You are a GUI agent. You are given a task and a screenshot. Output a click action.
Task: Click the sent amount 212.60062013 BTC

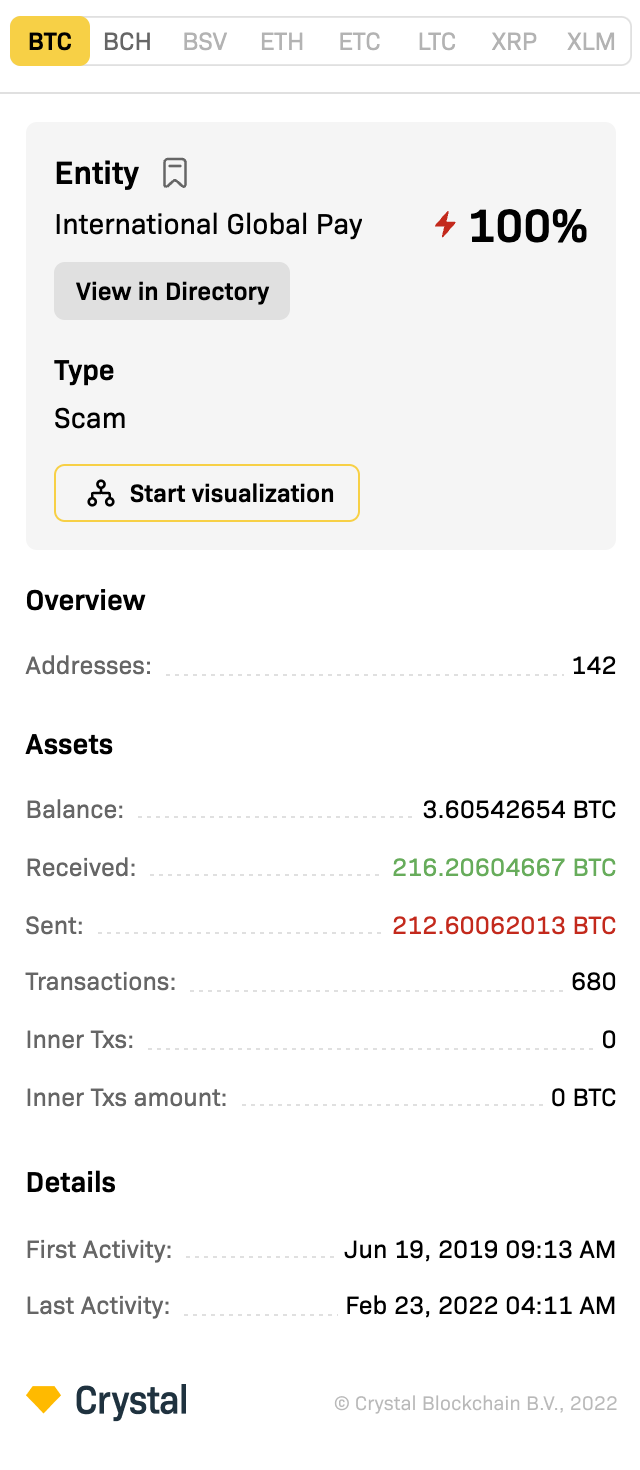click(x=504, y=925)
